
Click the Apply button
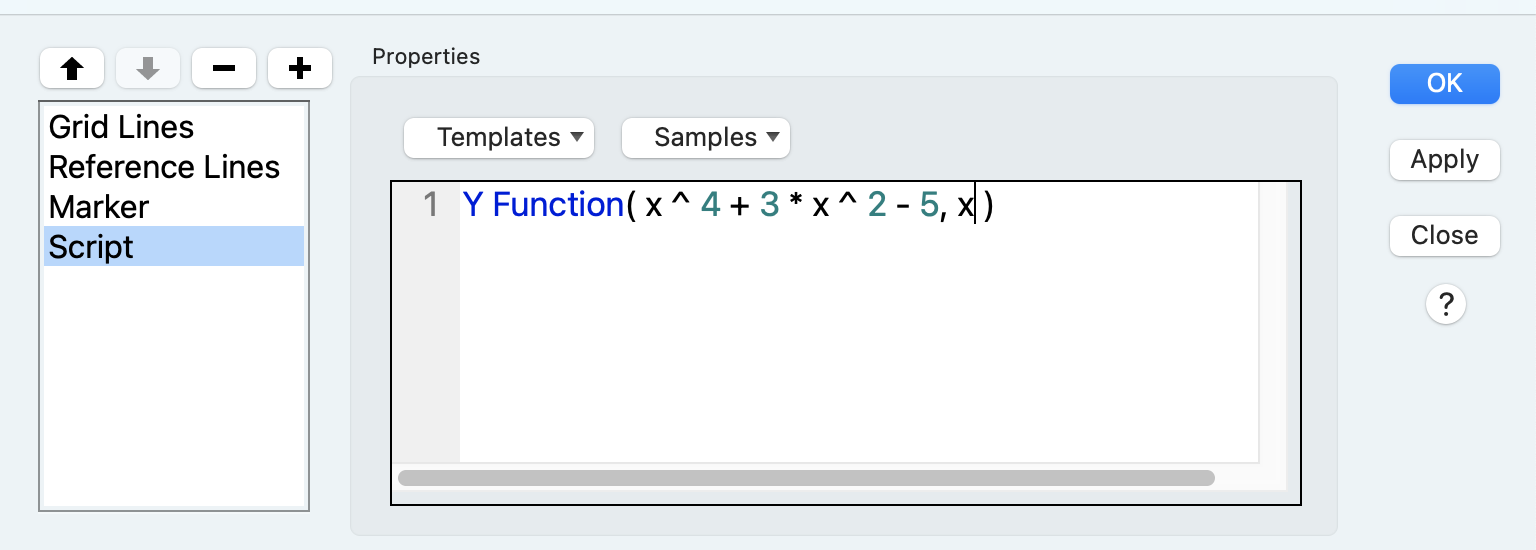1444,160
